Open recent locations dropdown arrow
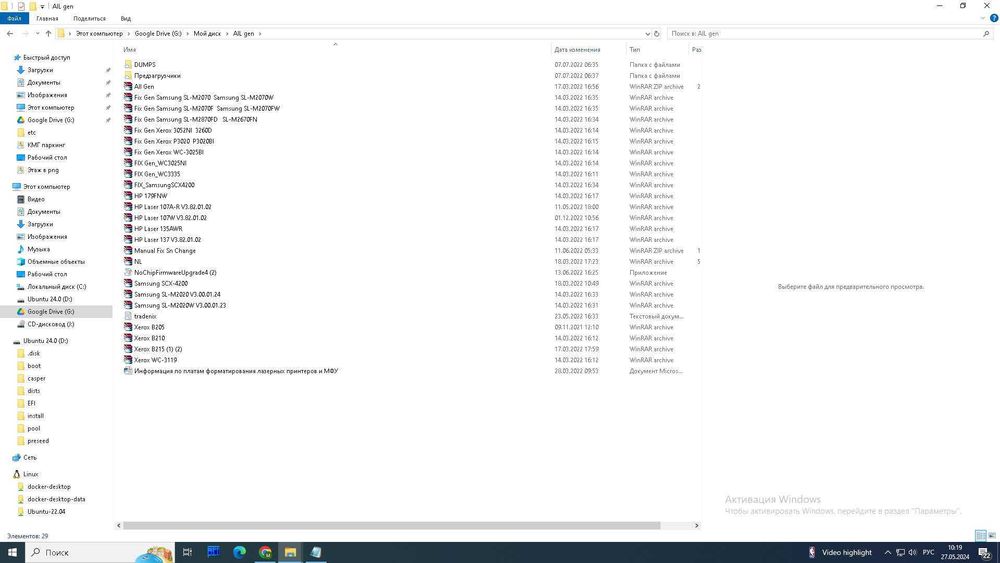1000x563 pixels. [x=37, y=34]
